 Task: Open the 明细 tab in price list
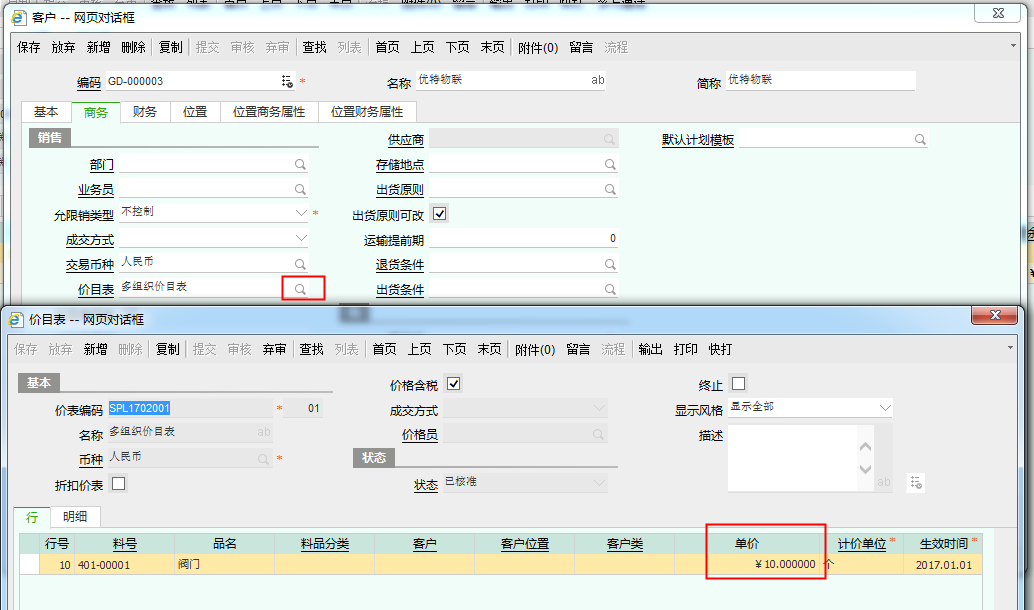(x=75, y=516)
